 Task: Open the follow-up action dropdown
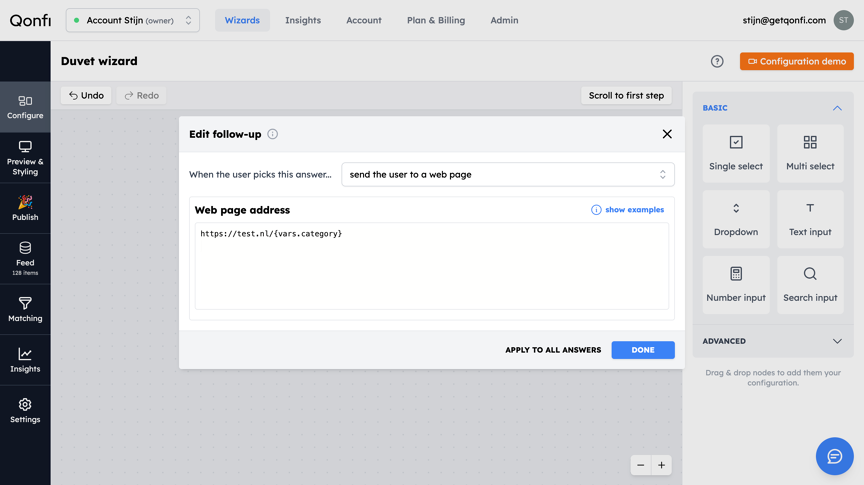pos(507,174)
